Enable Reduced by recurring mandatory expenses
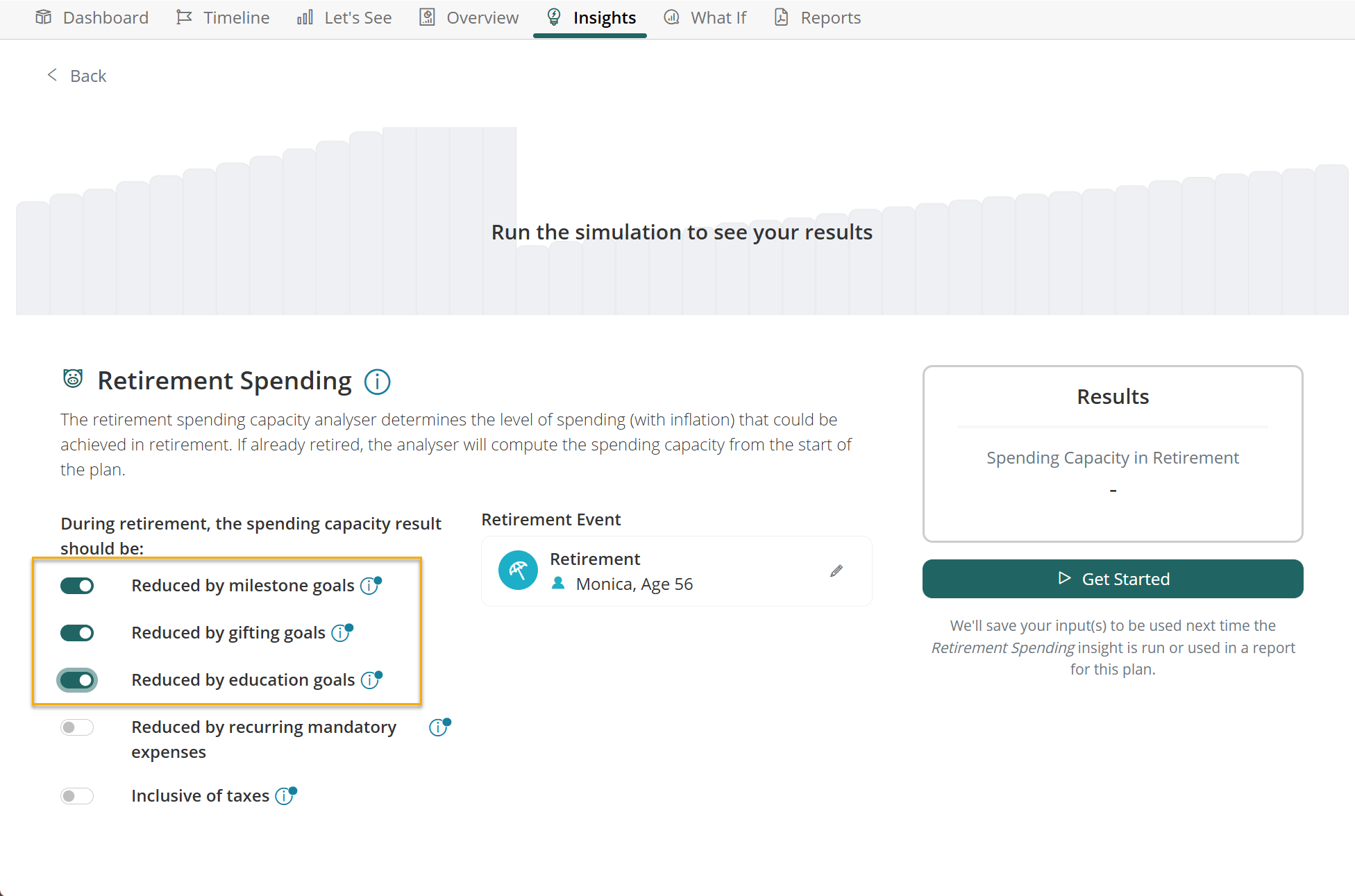Screen dimensions: 1355x896 point(77,727)
